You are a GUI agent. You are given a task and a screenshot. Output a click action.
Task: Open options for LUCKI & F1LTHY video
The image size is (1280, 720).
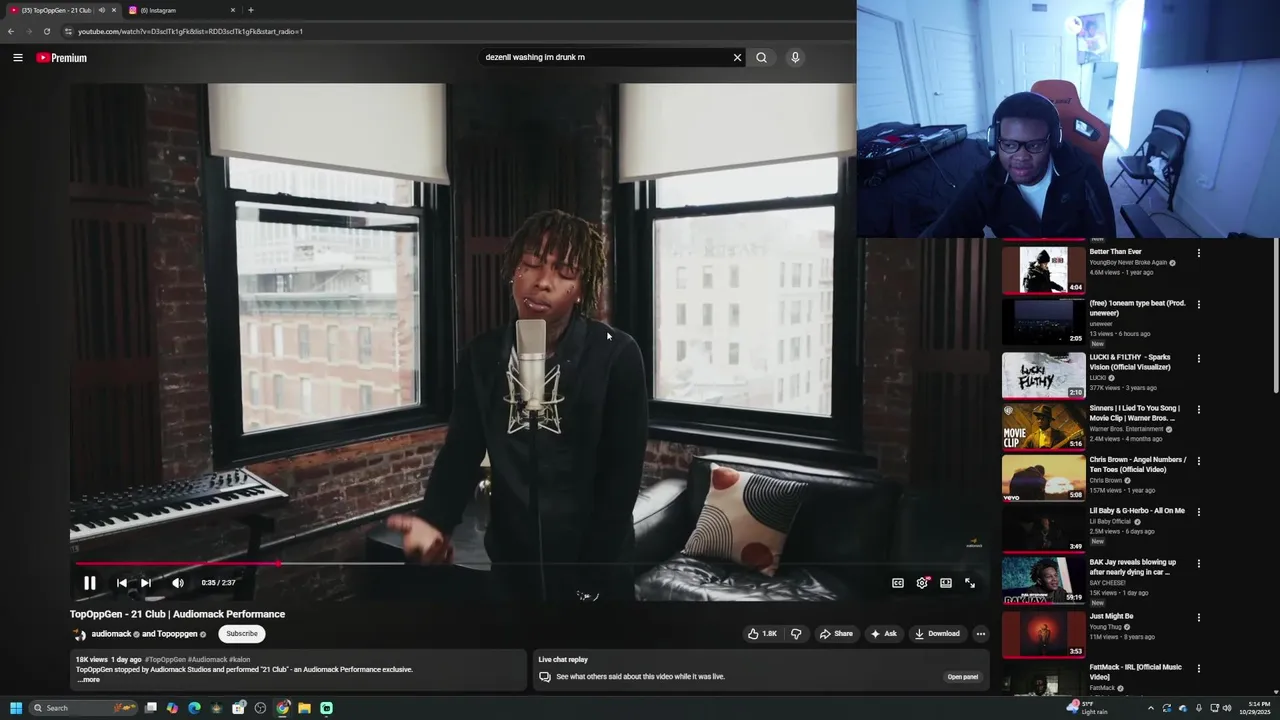[x=1198, y=358]
